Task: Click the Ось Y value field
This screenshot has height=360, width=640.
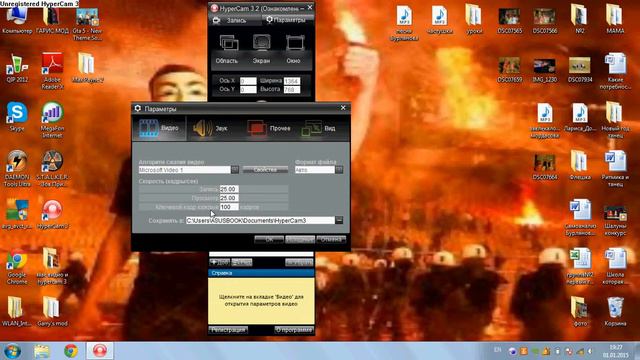Action: point(248,89)
